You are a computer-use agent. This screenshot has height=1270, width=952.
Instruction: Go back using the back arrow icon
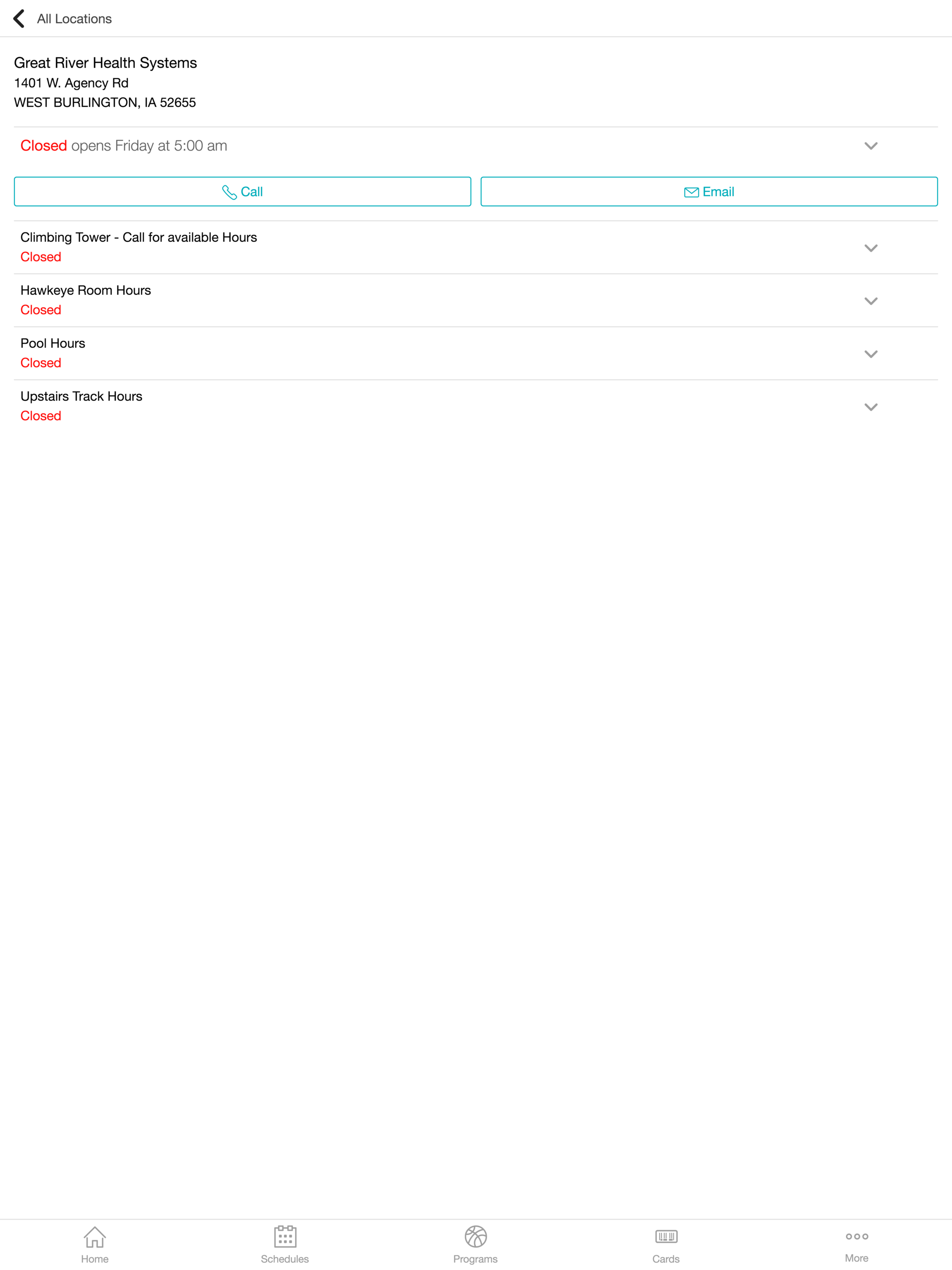pyautogui.click(x=19, y=19)
